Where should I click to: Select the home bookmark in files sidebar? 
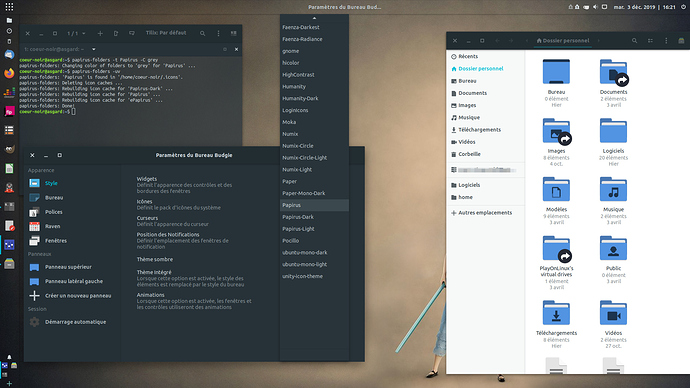(486, 198)
